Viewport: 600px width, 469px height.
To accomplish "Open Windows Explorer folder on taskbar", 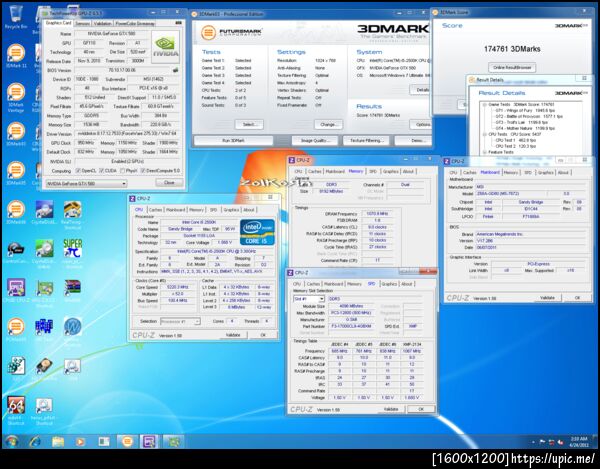I will point(58,442).
